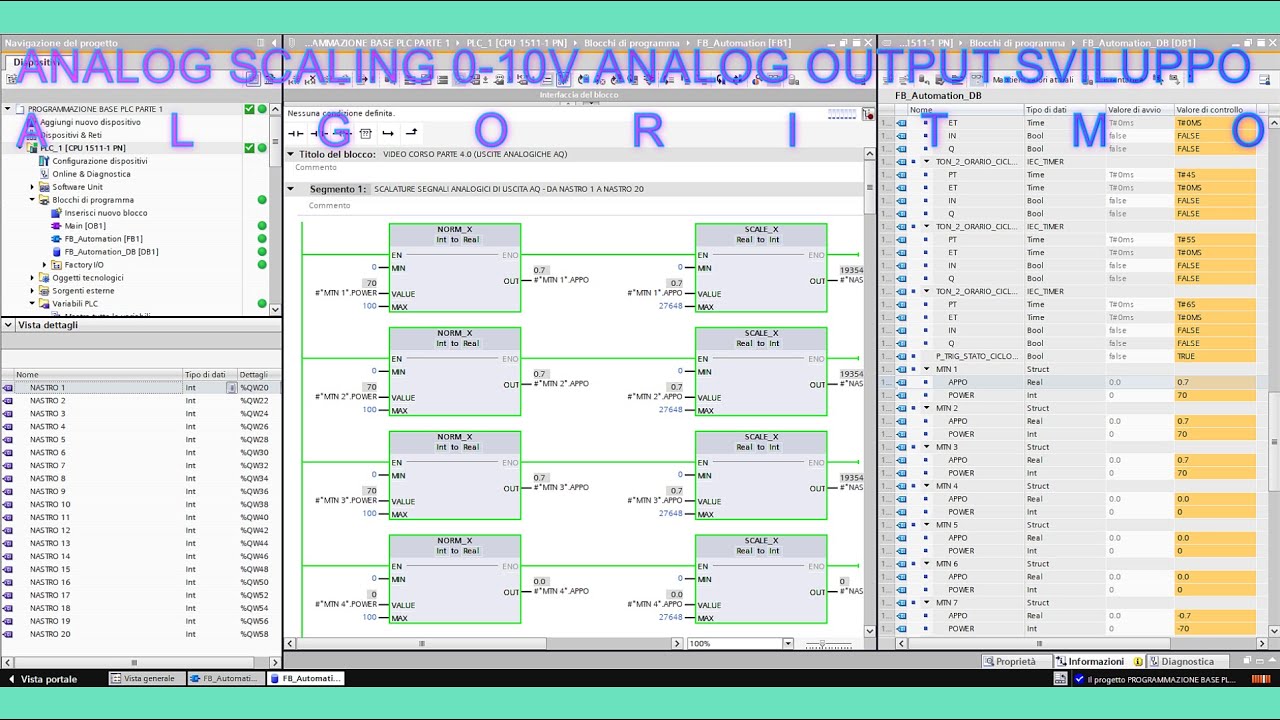The image size is (1280, 720).
Task: Collapse the Titolo del blocco section
Action: click(x=291, y=154)
